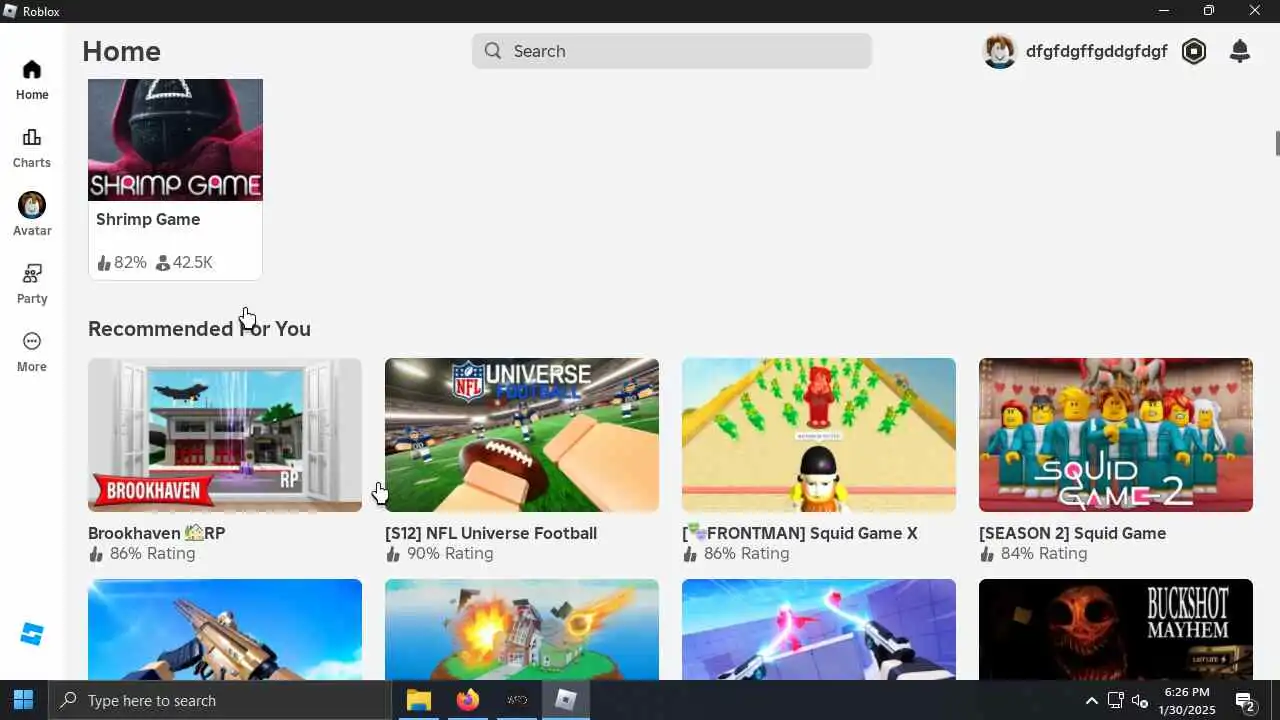Screen dimensions: 1280x720
Task: Click the Brookhaven RP title
Action: (157, 533)
